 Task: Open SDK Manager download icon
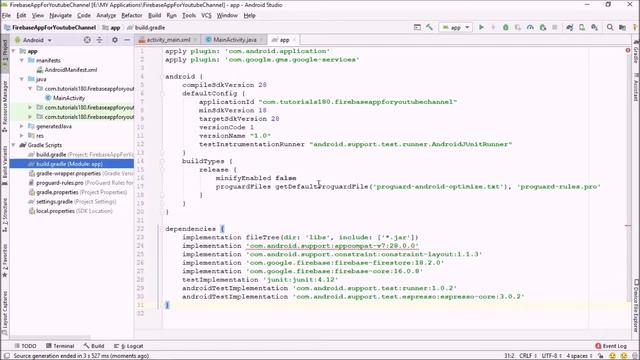pos(594,27)
